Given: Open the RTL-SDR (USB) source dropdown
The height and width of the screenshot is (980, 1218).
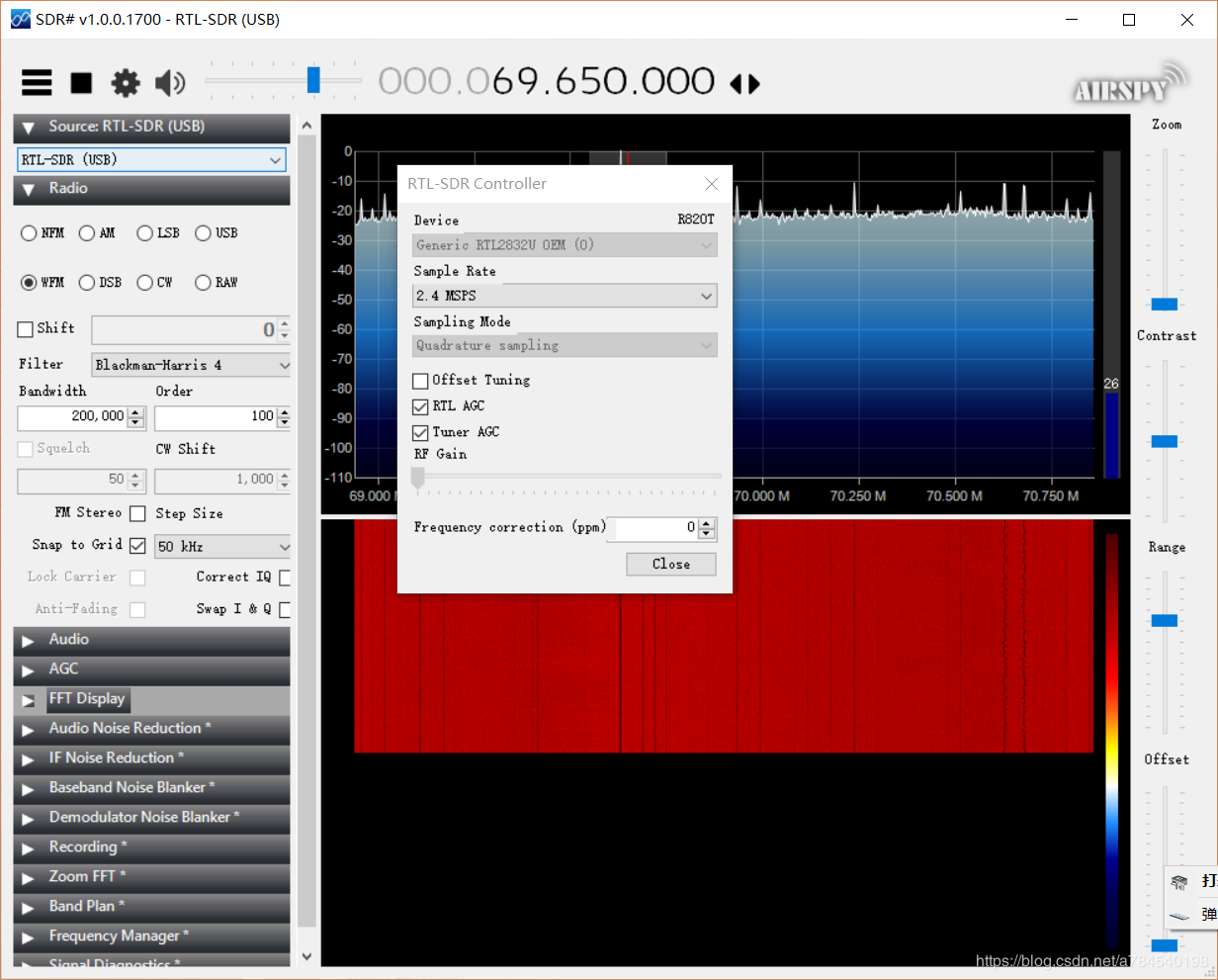Looking at the screenshot, I should [x=152, y=160].
